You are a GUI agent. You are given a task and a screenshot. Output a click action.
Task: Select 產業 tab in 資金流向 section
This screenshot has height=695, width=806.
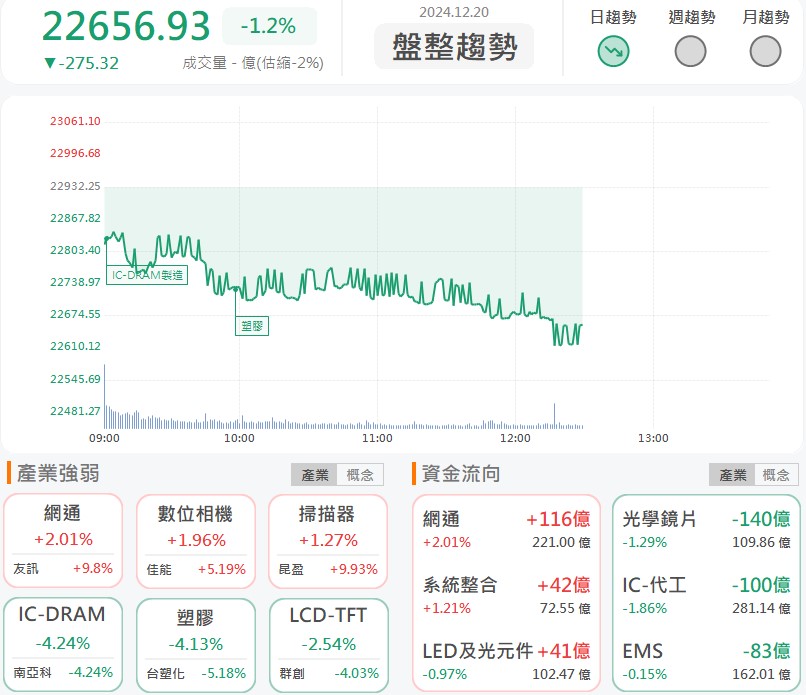click(732, 474)
